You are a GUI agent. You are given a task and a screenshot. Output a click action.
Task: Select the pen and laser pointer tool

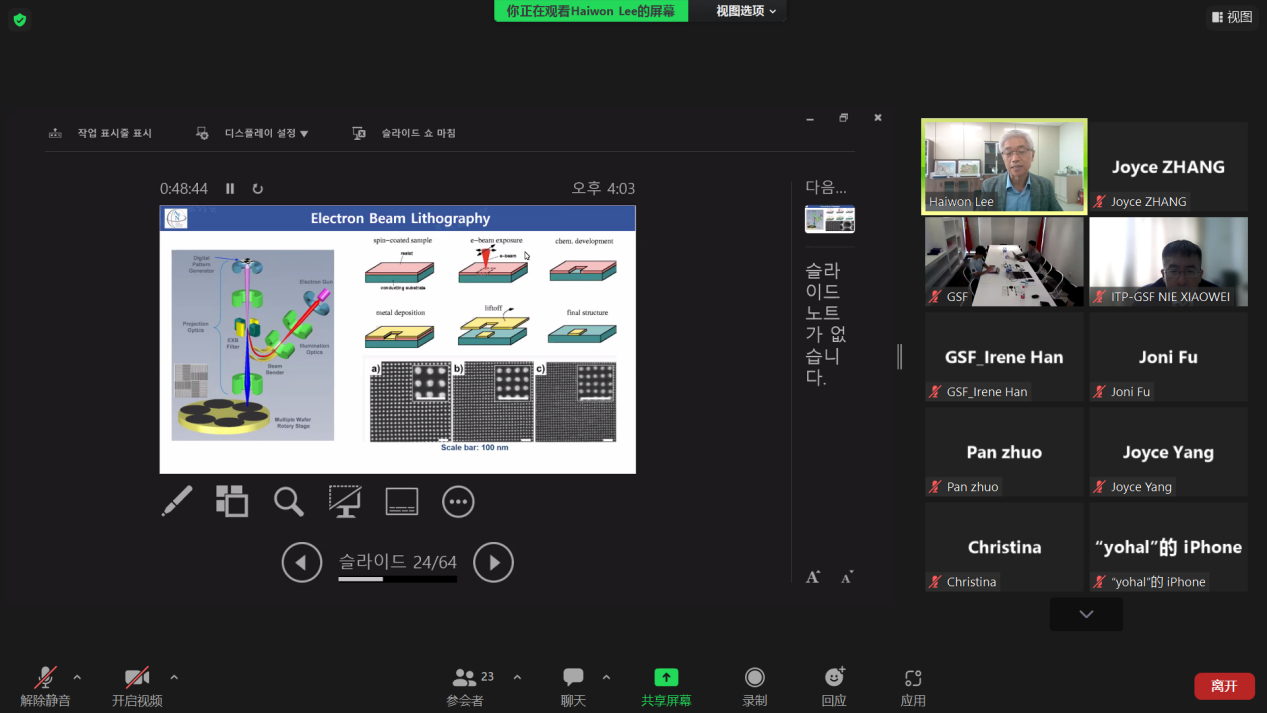pyautogui.click(x=177, y=501)
